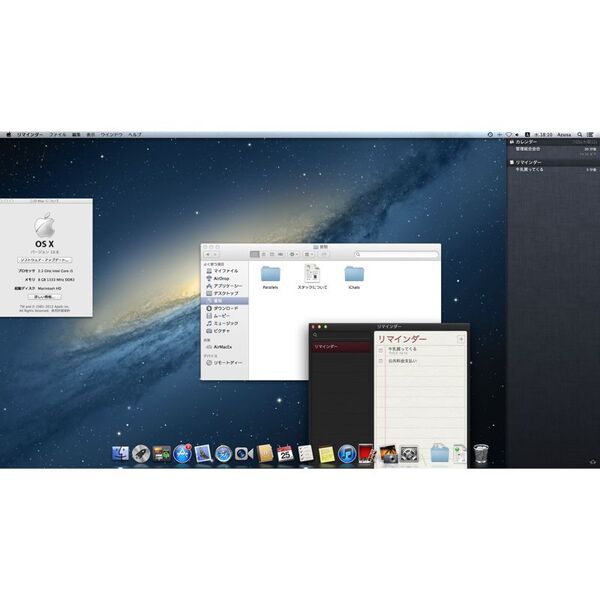Launch Safari compass icon in Dock
The width and height of the screenshot is (600, 600).
223,454
